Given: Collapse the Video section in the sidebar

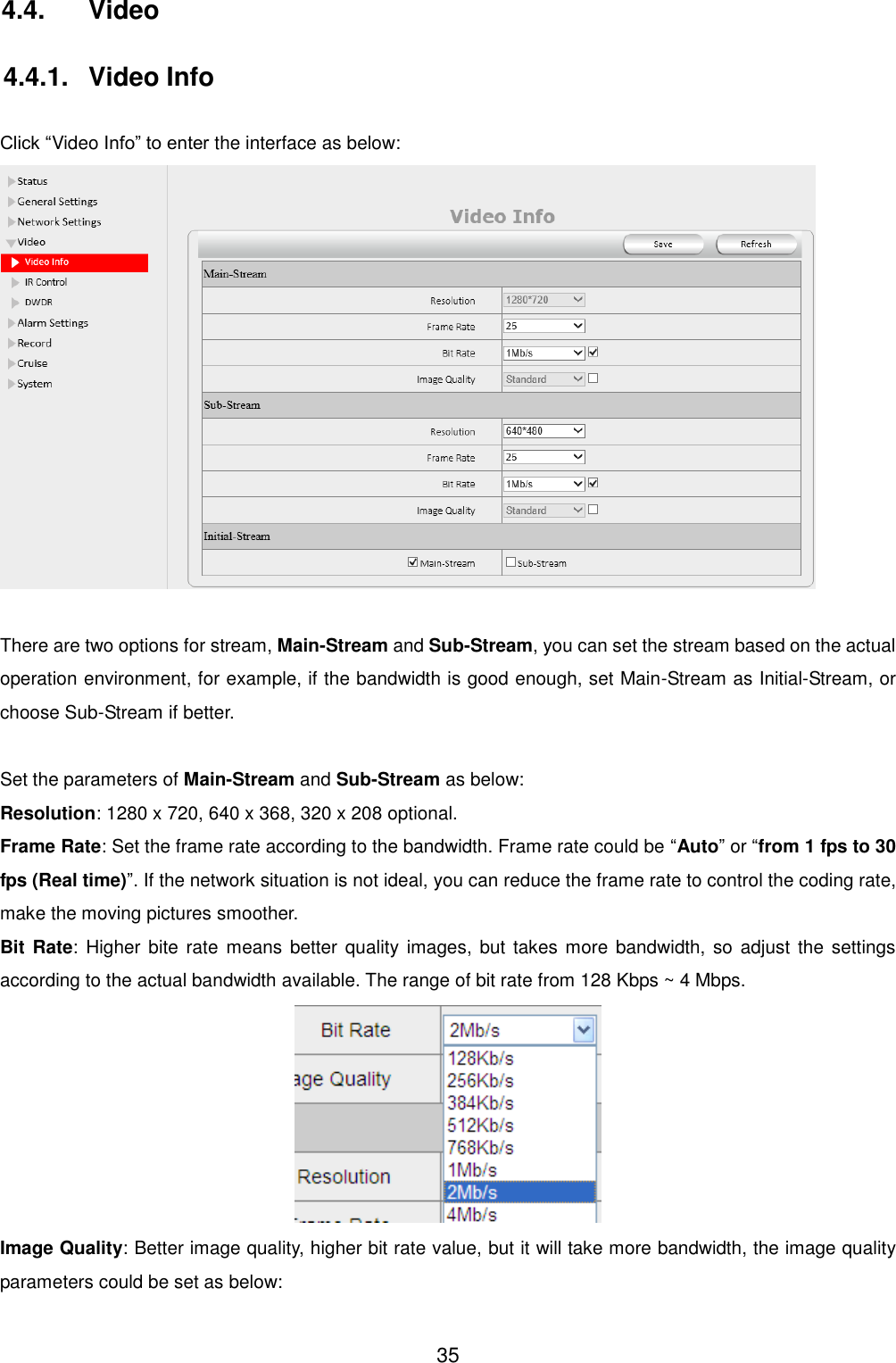Looking at the screenshot, I should tap(10, 241).
